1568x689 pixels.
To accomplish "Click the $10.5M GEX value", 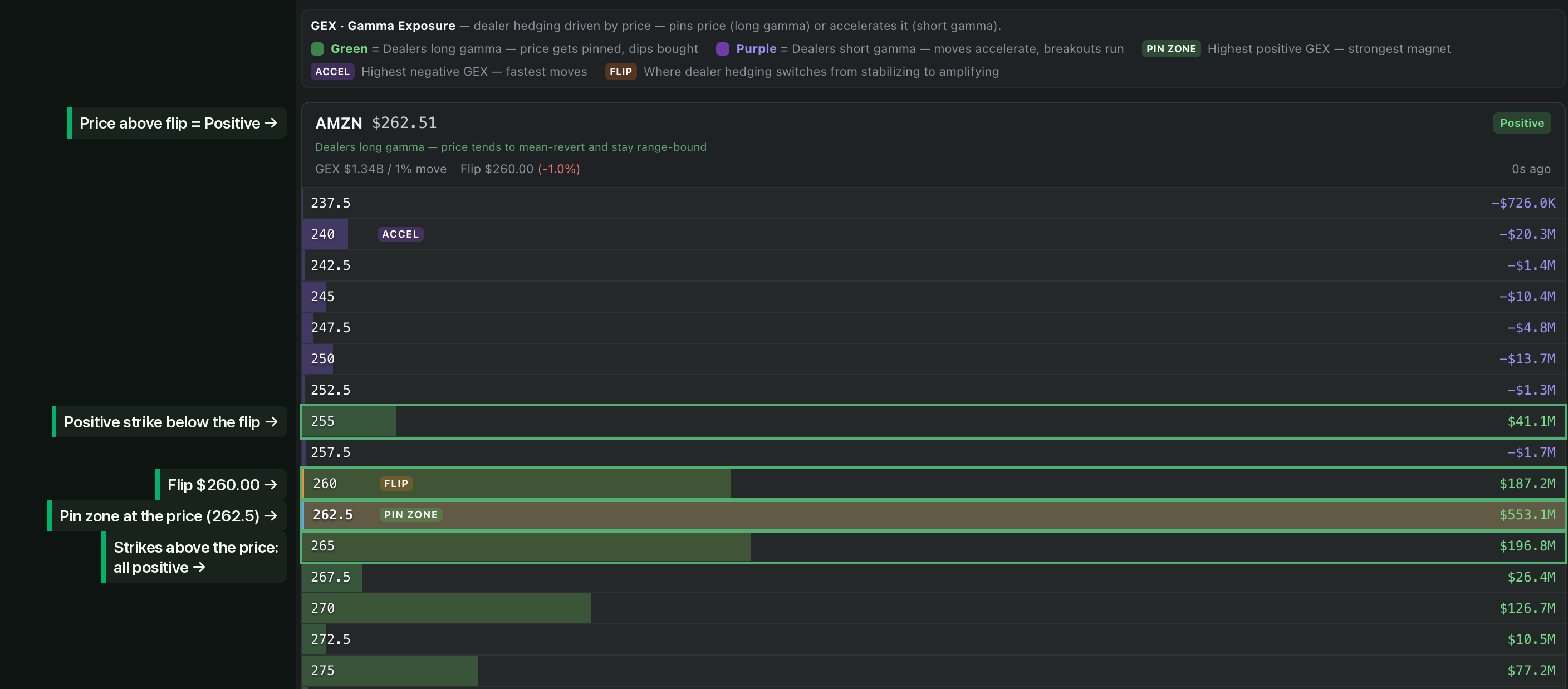I will [1531, 639].
